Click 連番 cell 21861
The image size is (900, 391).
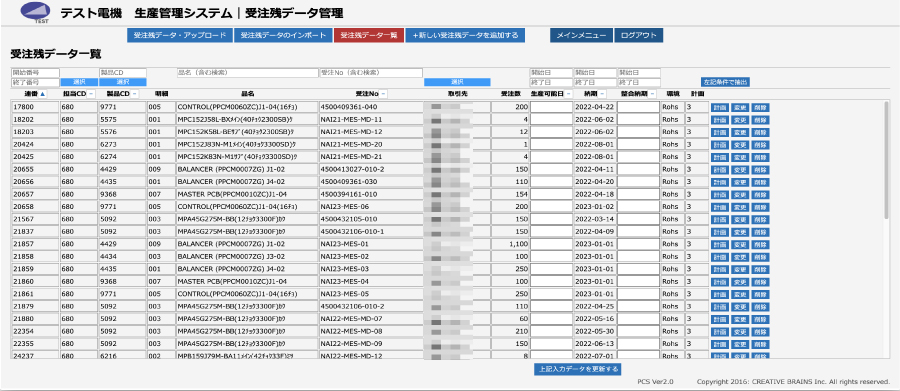click(x=35, y=294)
